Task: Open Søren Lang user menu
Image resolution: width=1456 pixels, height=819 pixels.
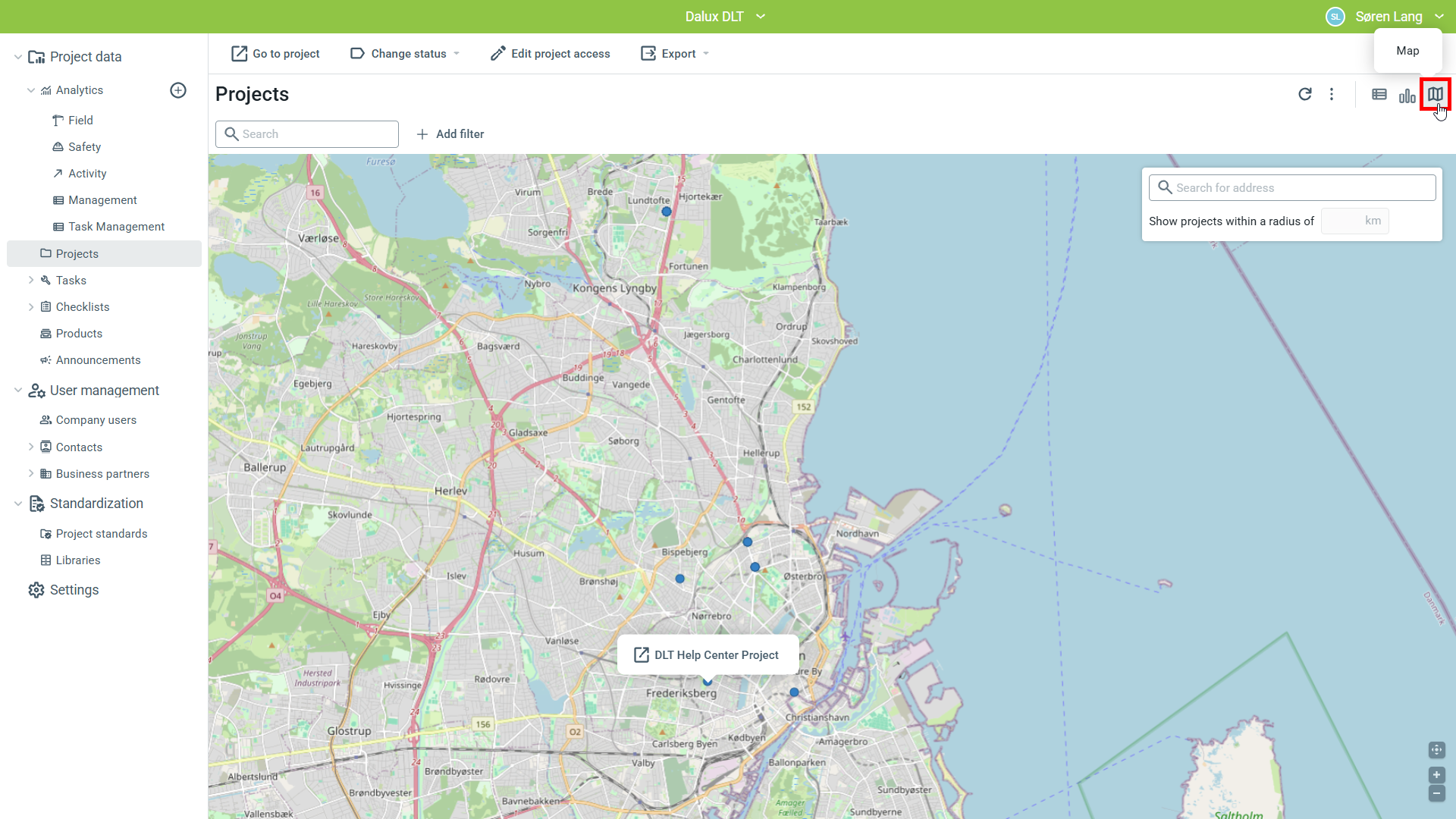Action: 1388,17
